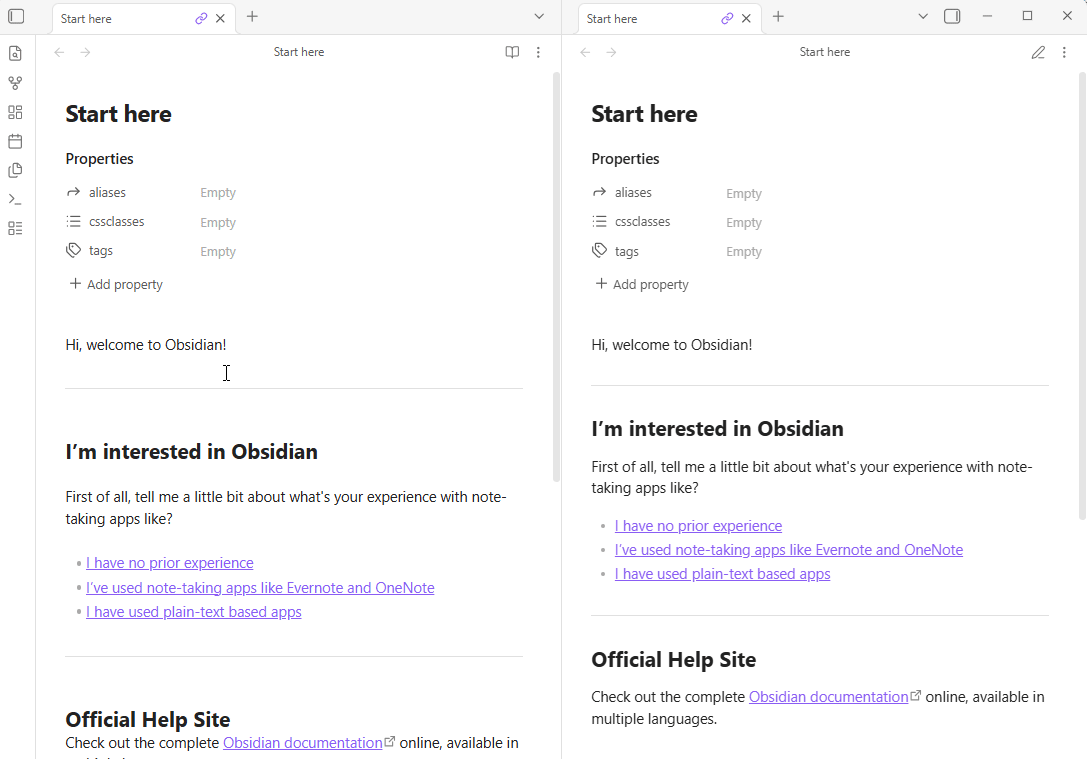Toggle the left sidebar
1087x759 pixels.
click(16, 16)
